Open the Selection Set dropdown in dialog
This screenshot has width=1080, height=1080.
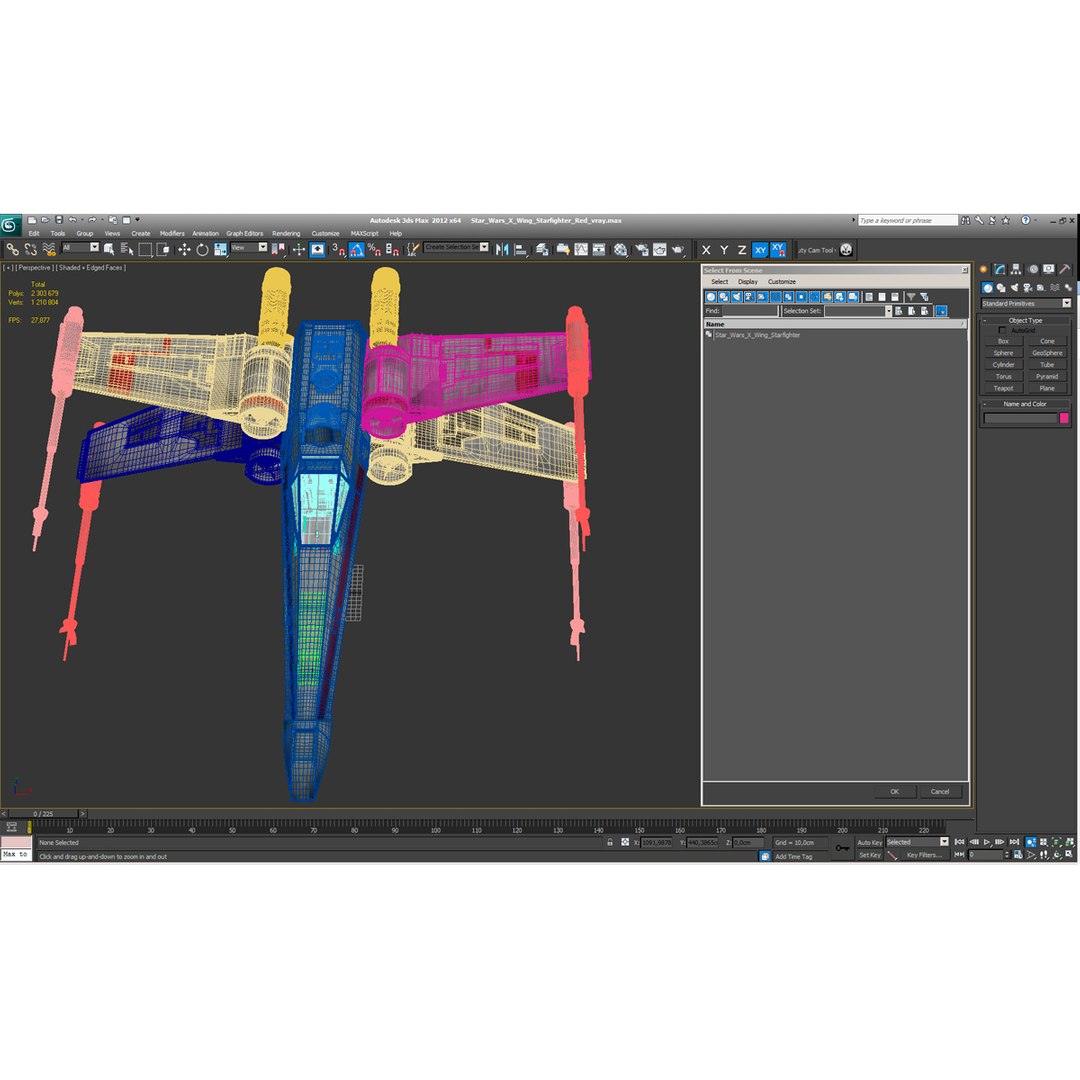tap(858, 311)
